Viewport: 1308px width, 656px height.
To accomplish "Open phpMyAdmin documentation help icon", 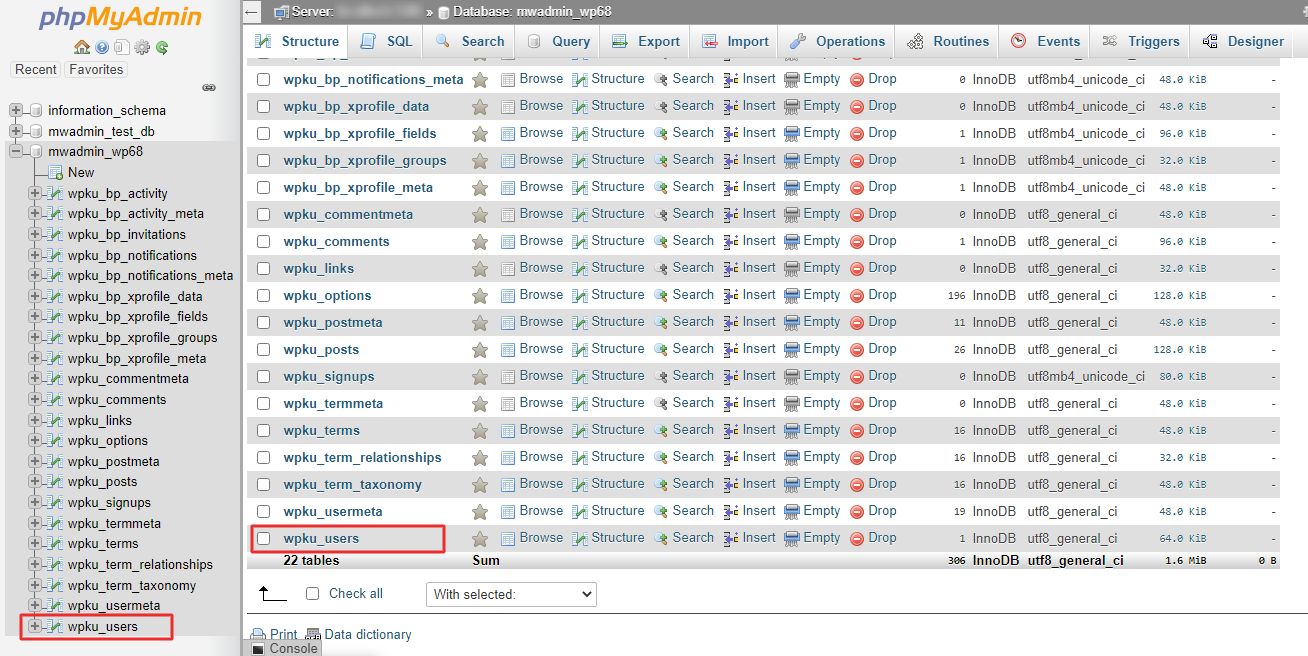I will [x=102, y=47].
